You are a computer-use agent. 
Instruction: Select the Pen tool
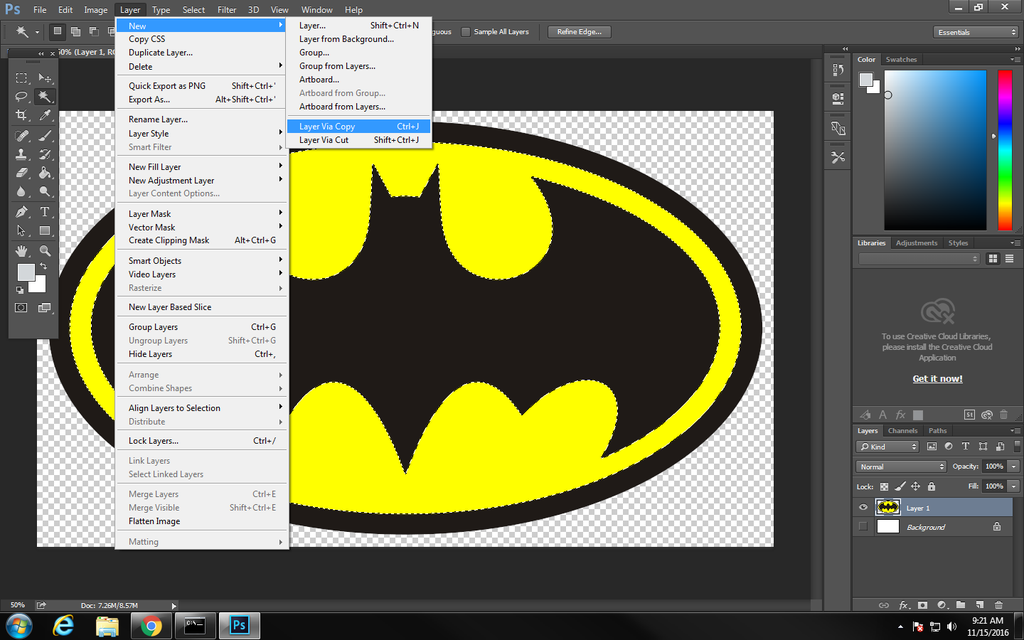21,212
